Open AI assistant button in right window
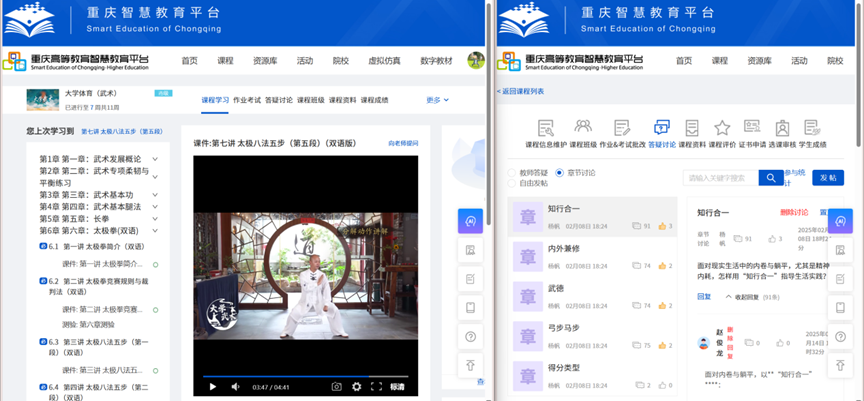This screenshot has width=864, height=401. pos(840,221)
